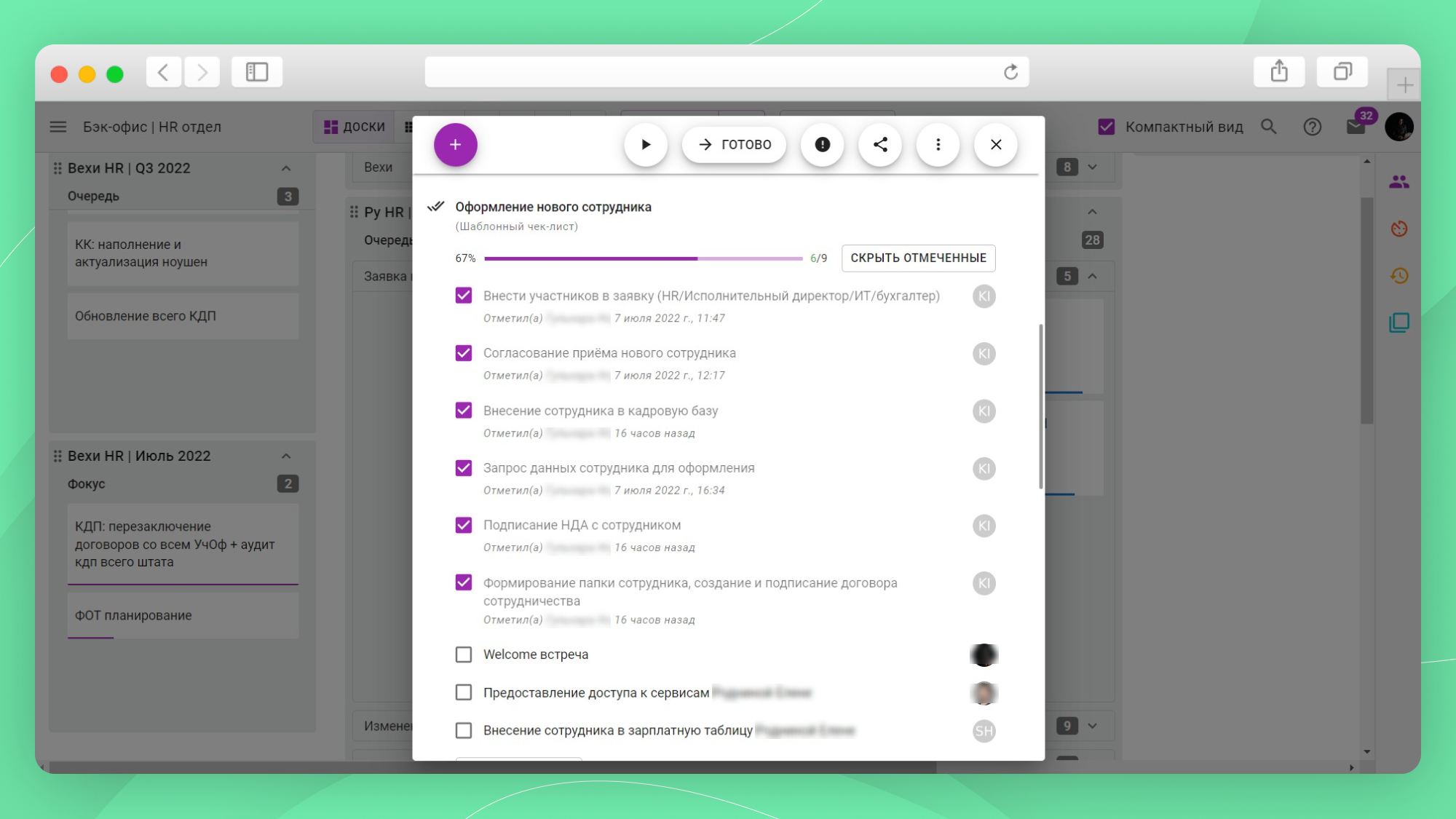Uncheck Согласование приёма нового сотрудника
Screen dimensions: 1456x819
[x=464, y=353]
